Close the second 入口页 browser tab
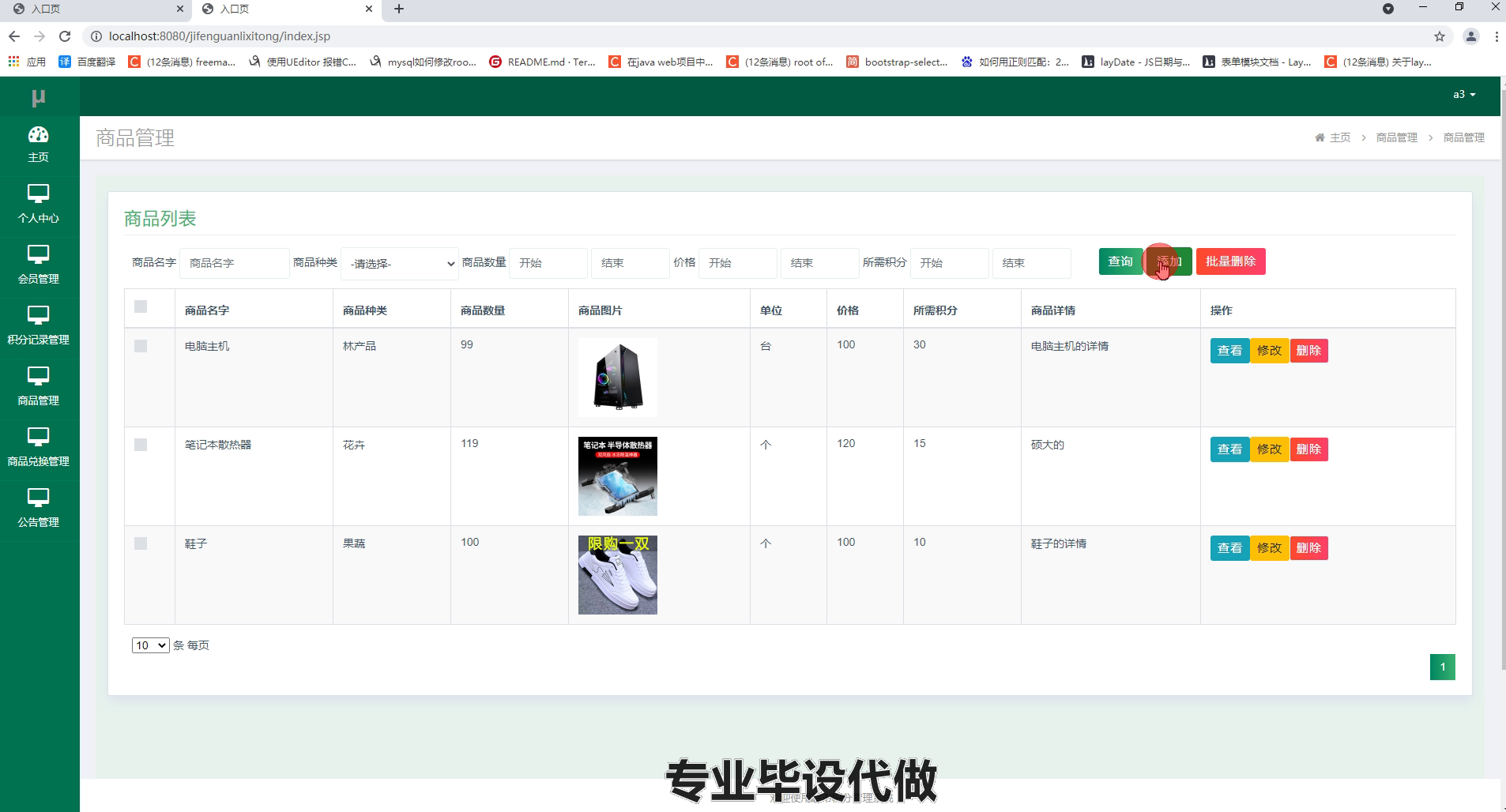Image resolution: width=1506 pixels, height=812 pixels. (x=369, y=9)
